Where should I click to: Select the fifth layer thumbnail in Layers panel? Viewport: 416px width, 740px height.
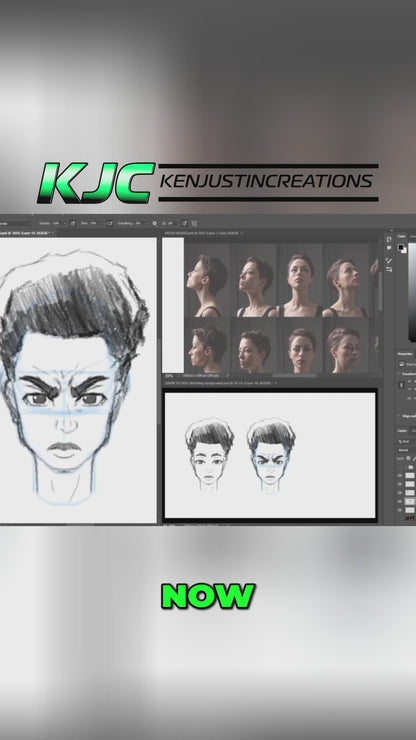tap(410, 510)
